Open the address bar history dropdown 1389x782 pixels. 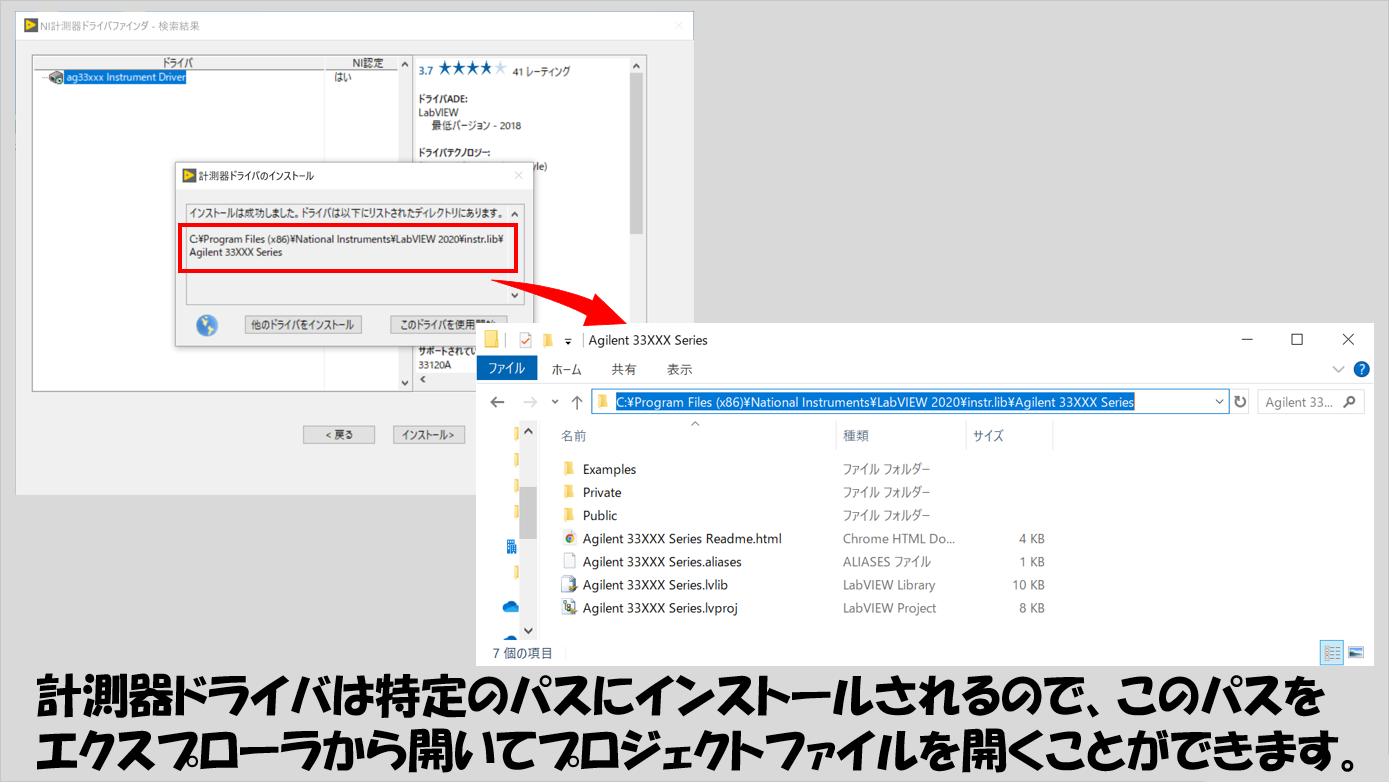point(1219,402)
